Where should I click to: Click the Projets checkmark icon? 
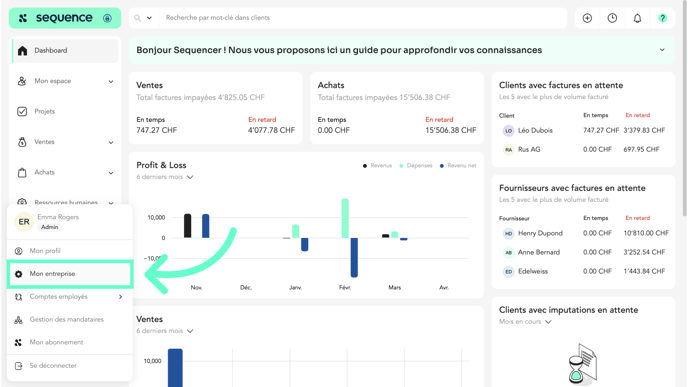[22, 111]
